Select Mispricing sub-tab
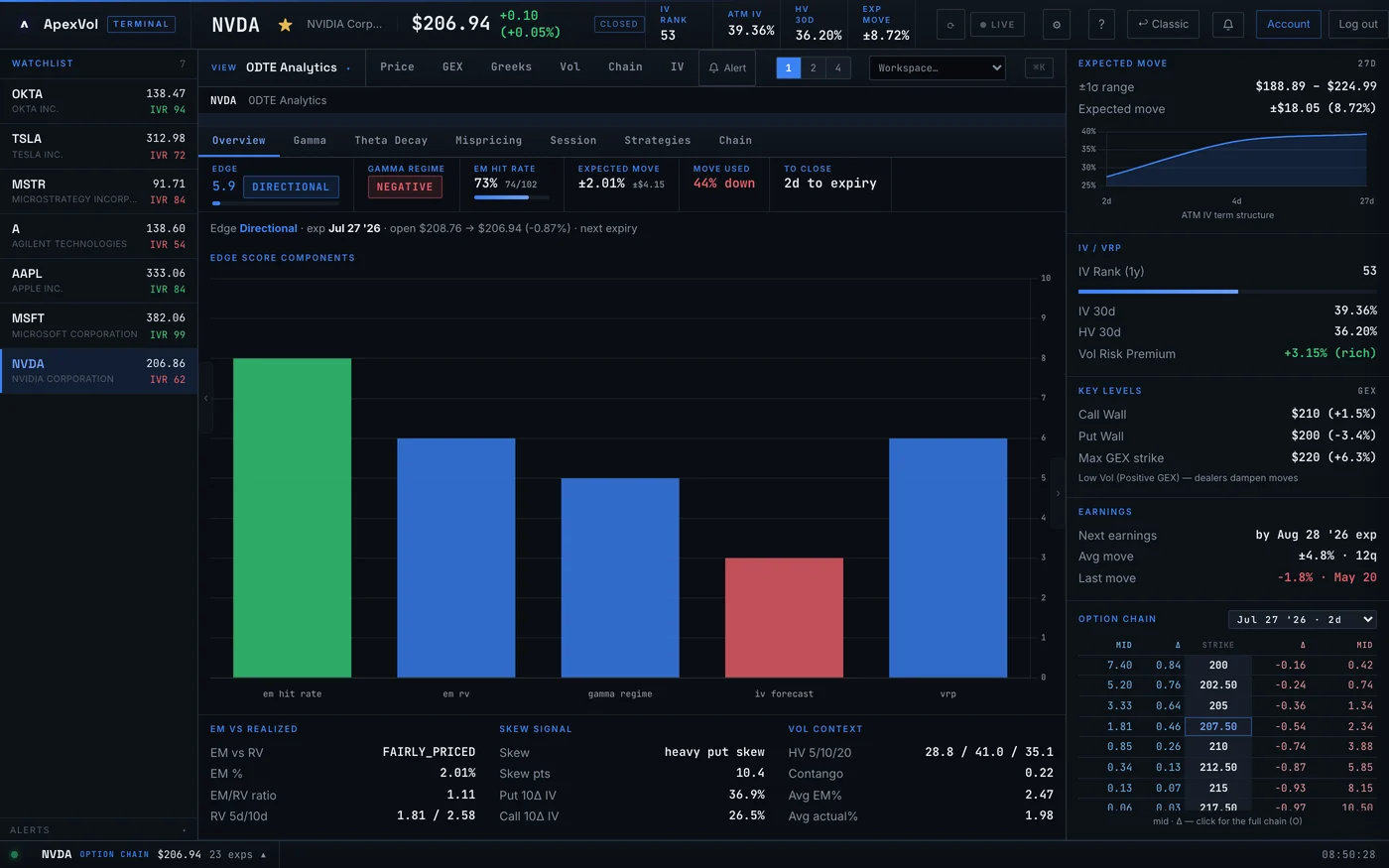The height and width of the screenshot is (868, 1389). (x=488, y=140)
